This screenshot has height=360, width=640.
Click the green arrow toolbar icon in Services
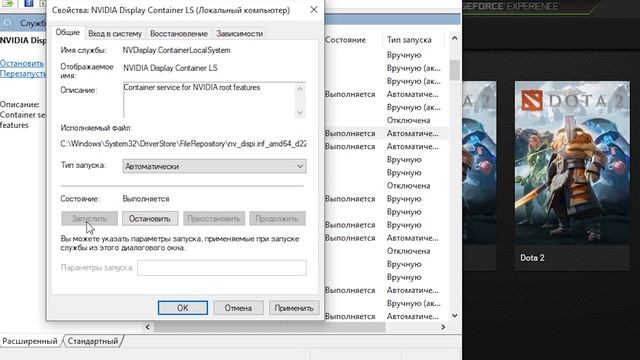point(8,3)
